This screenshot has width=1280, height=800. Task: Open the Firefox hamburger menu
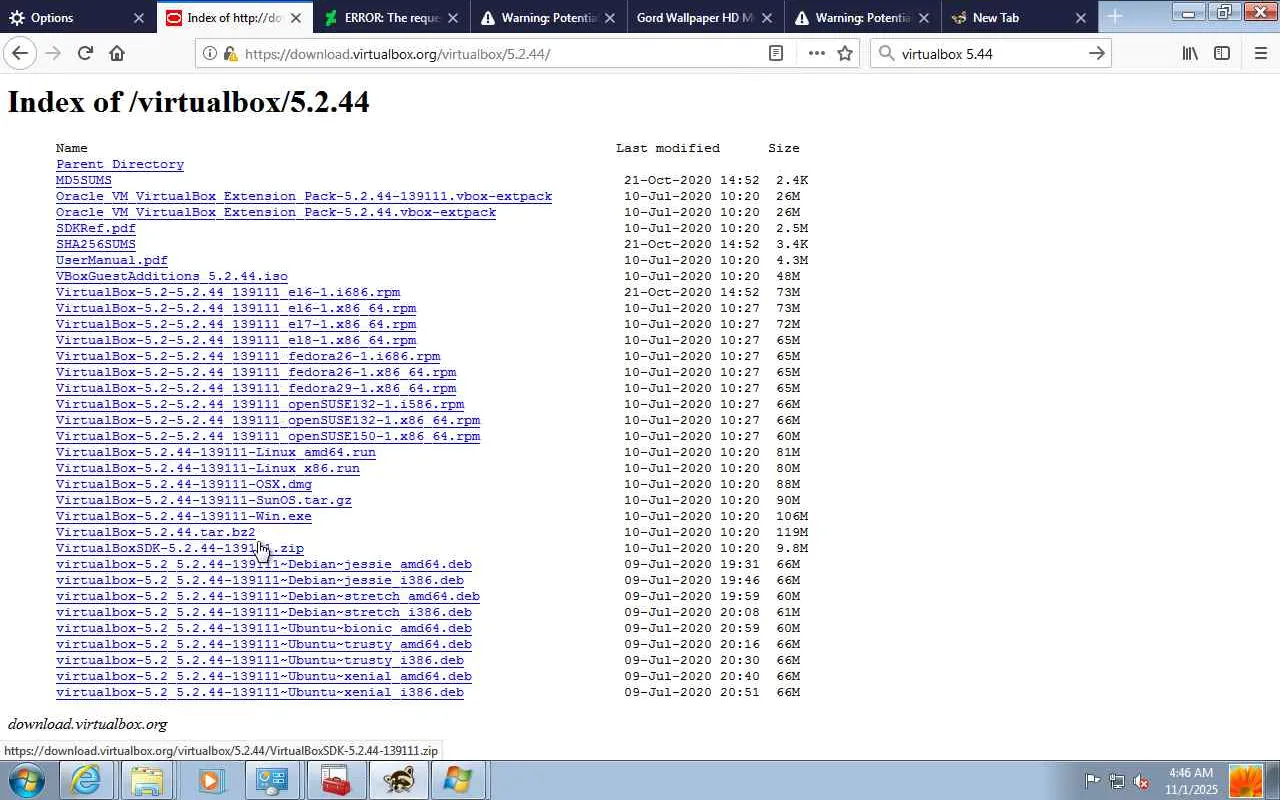coord(1261,54)
